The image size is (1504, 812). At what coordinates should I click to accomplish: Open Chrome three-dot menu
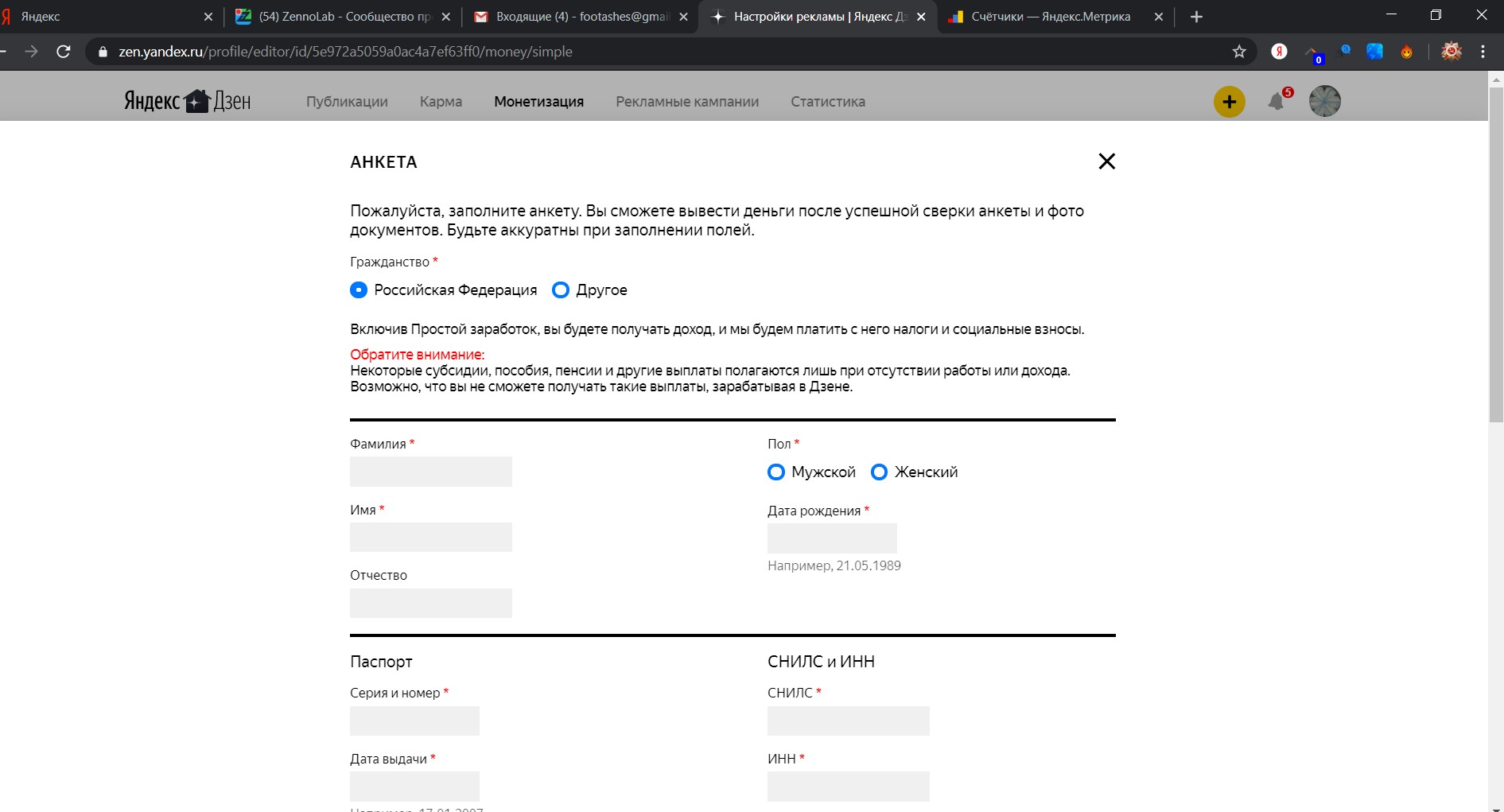(x=1483, y=52)
